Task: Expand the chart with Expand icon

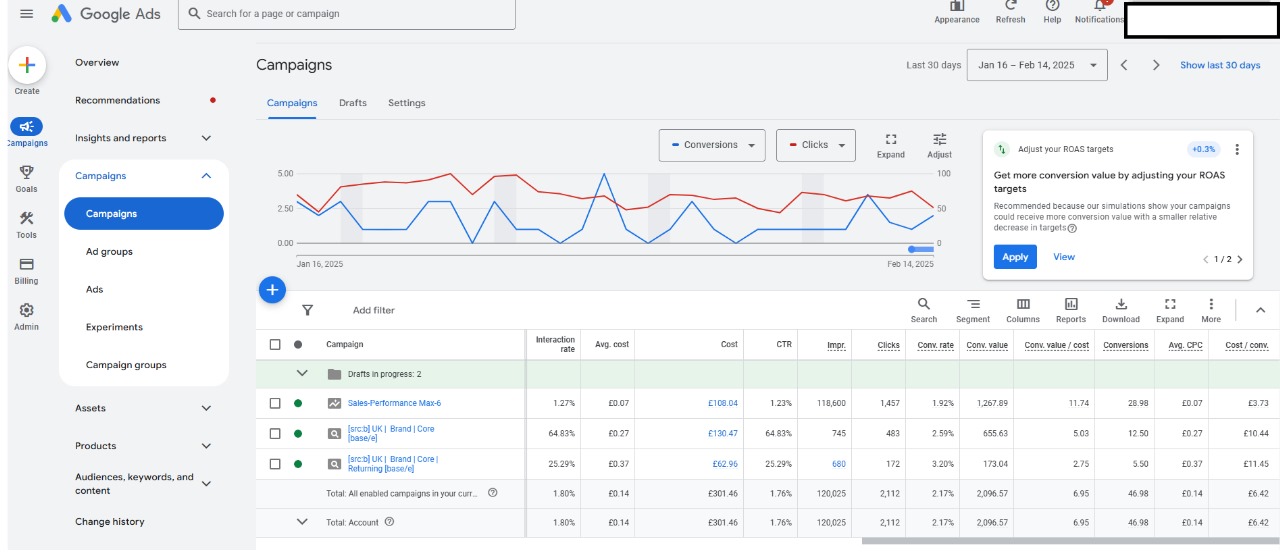Action: (891, 139)
